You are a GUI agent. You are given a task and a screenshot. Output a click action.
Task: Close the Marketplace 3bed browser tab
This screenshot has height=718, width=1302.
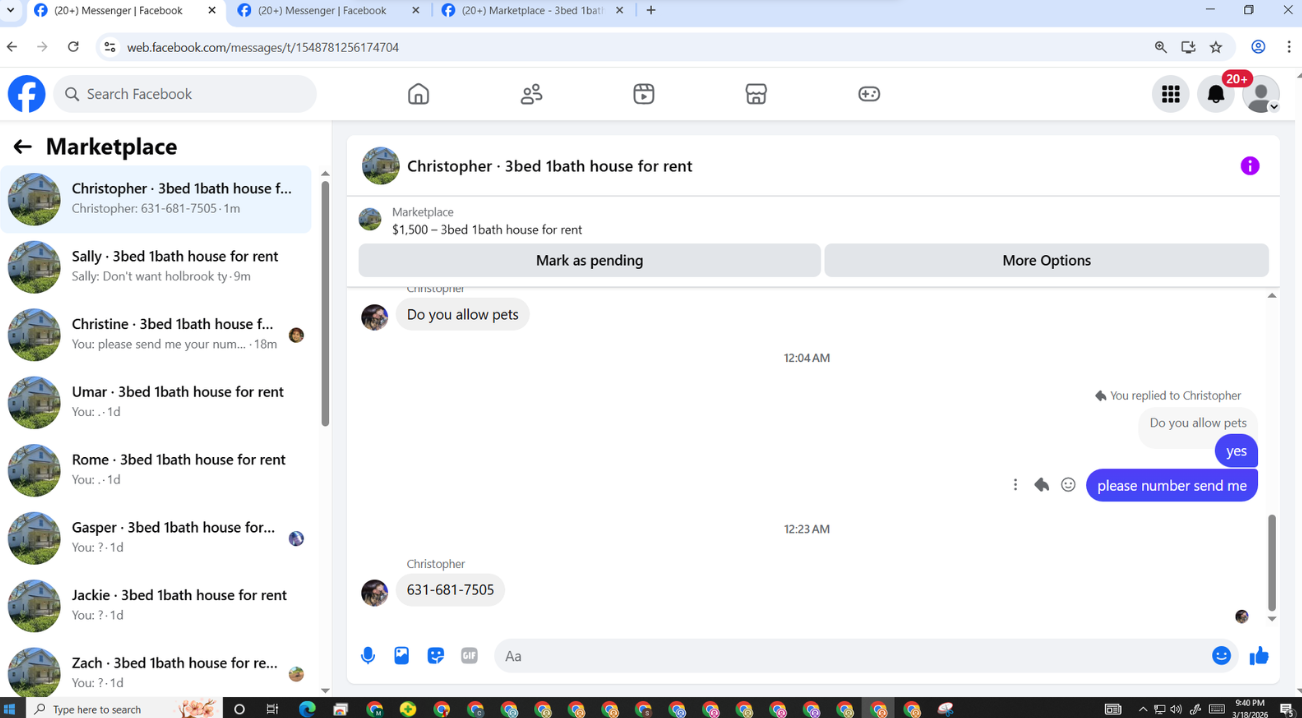[619, 10]
